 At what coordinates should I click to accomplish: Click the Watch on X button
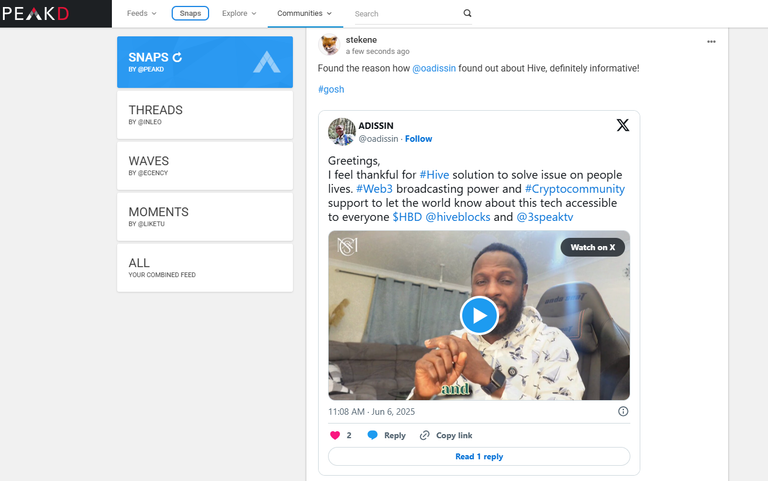(593, 247)
